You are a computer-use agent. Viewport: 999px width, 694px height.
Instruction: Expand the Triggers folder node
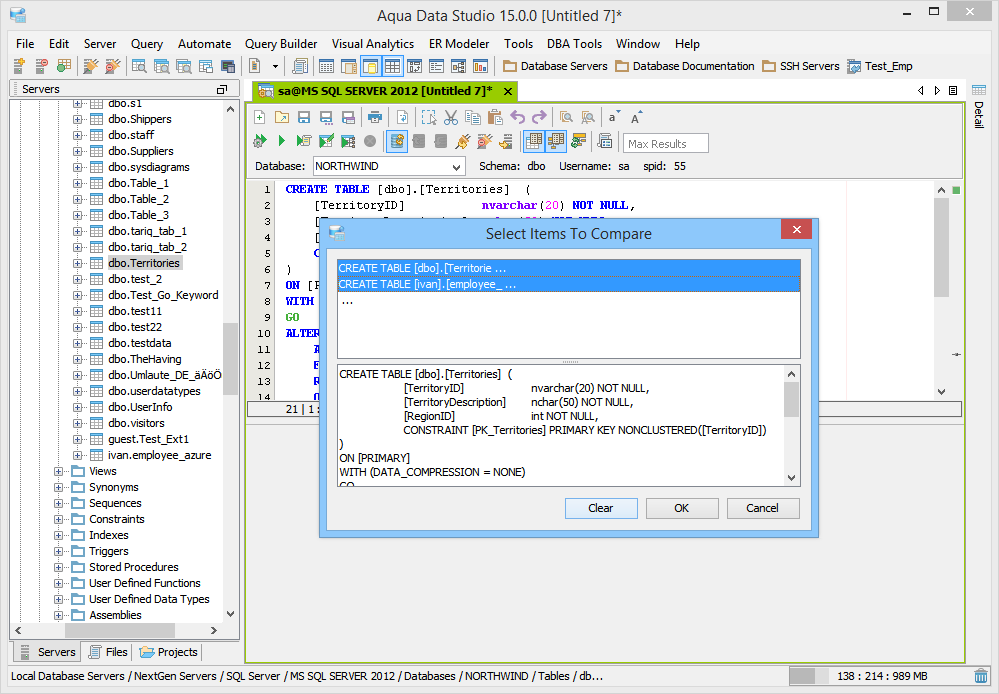click(x=59, y=551)
